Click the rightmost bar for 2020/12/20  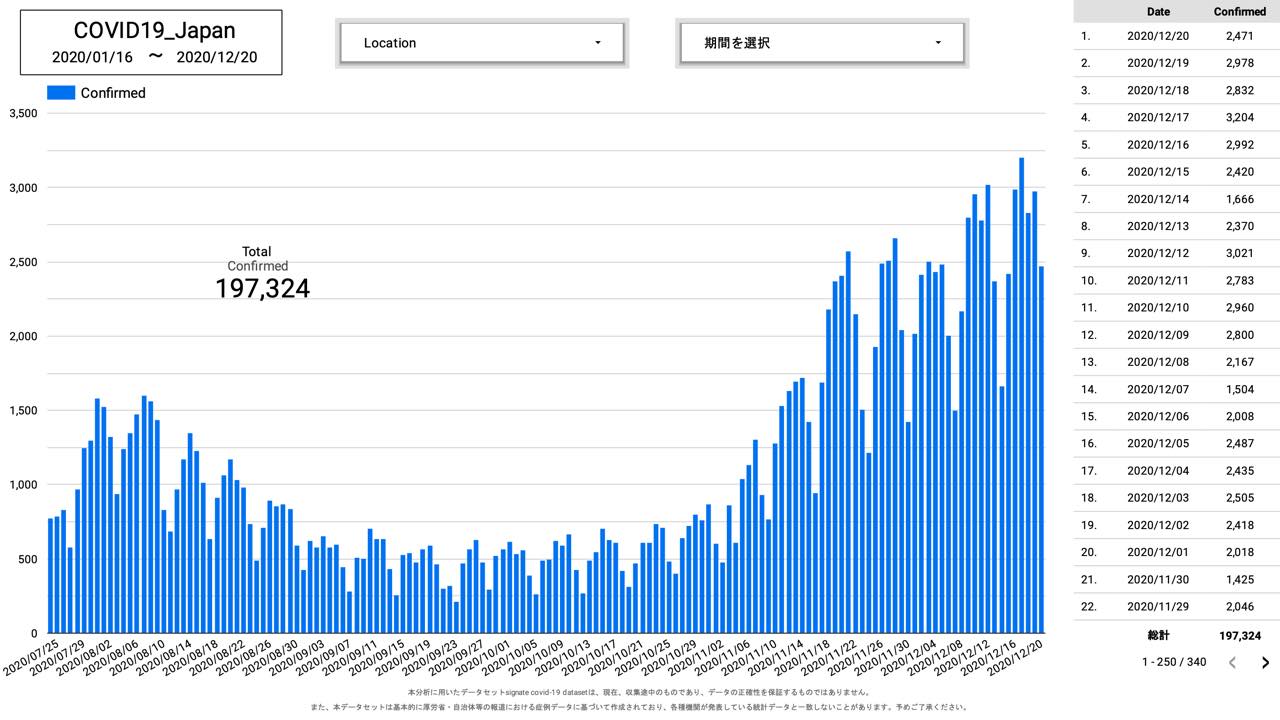1041,450
